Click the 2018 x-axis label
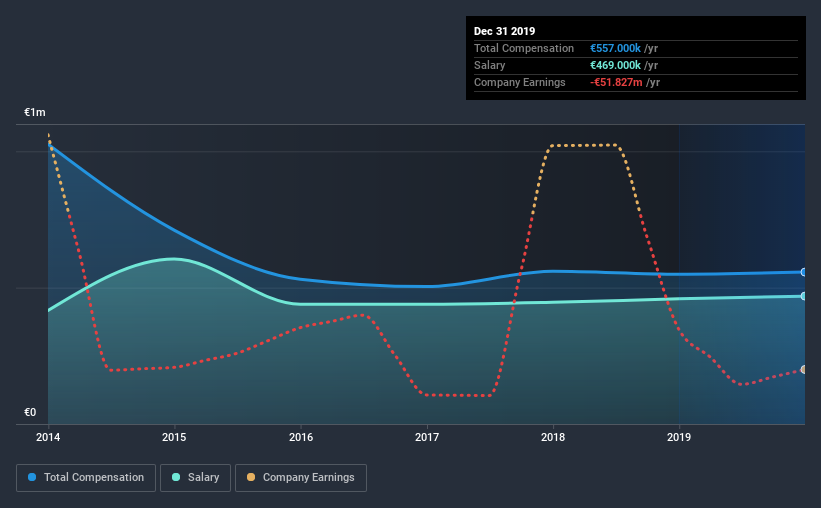The height and width of the screenshot is (508, 821). (553, 437)
